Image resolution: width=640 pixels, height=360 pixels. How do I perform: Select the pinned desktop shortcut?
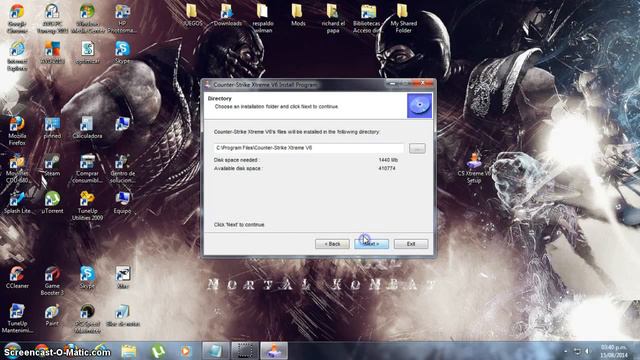click(x=52, y=127)
